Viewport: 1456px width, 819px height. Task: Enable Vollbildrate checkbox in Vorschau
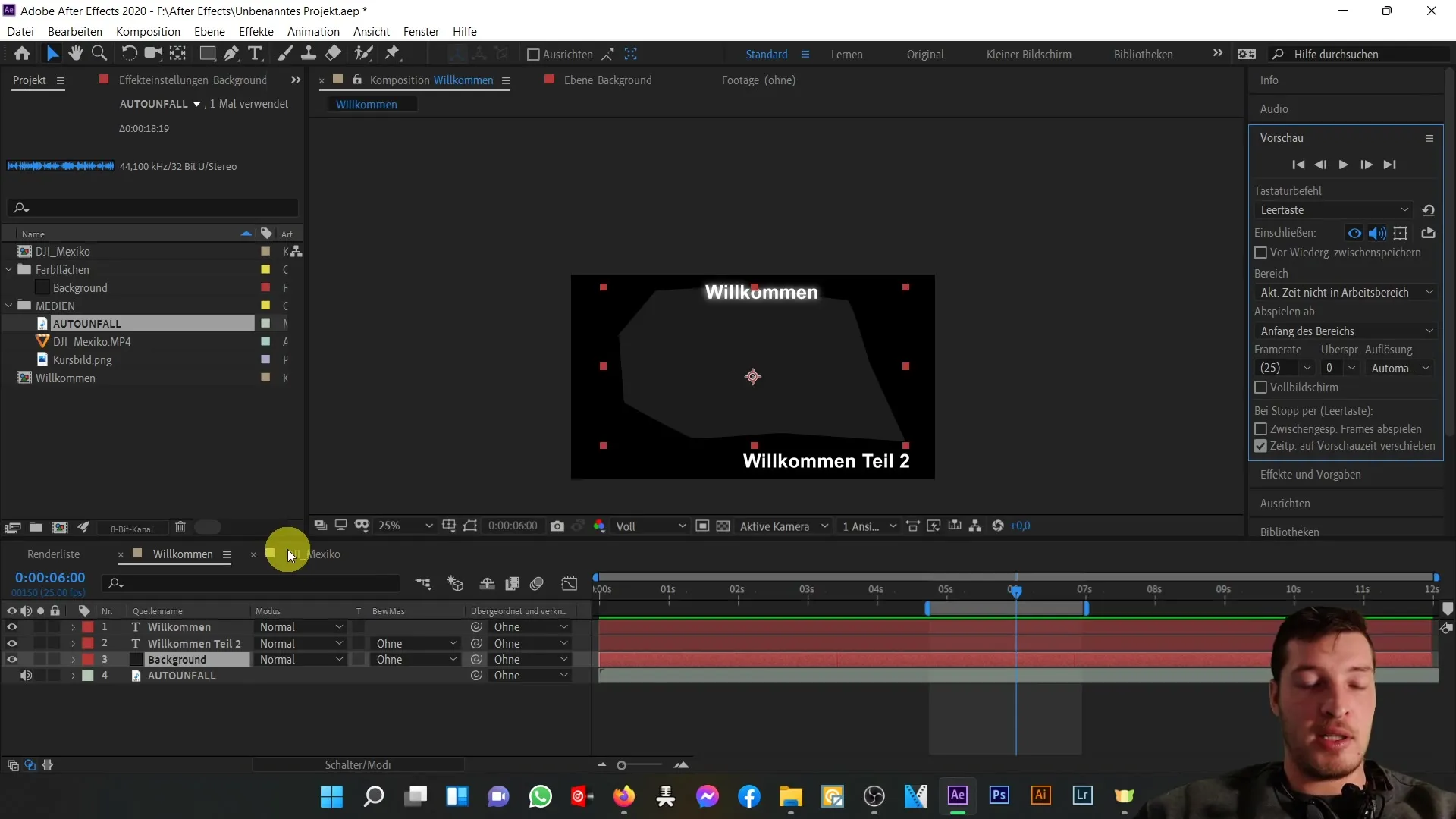pyautogui.click(x=1262, y=388)
